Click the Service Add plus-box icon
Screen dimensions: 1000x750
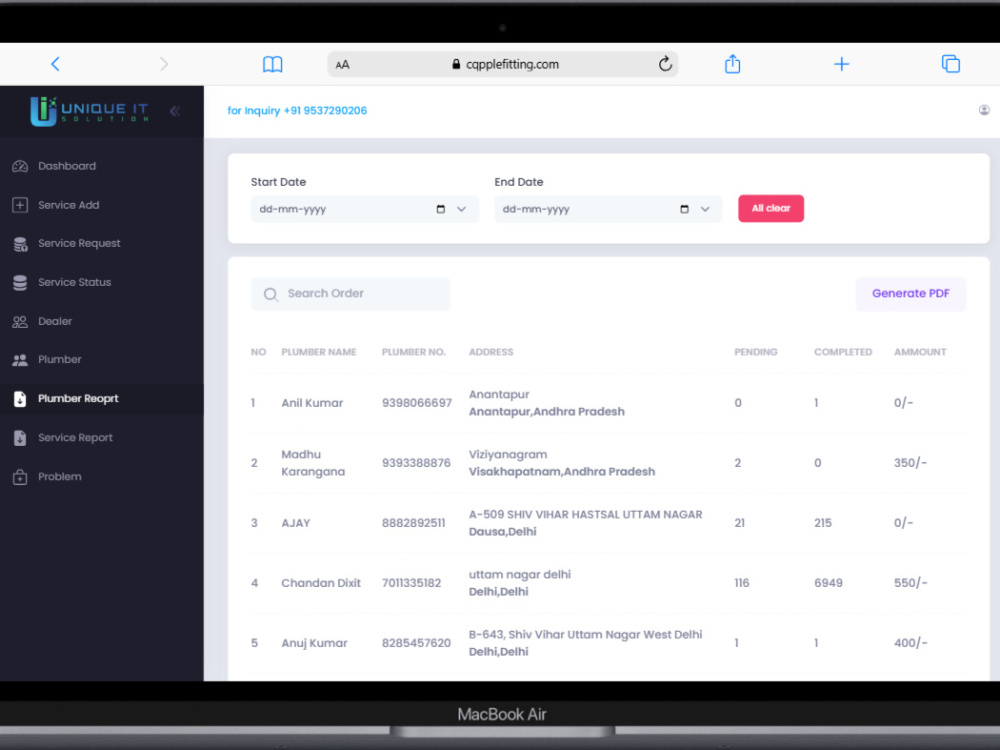(x=20, y=205)
